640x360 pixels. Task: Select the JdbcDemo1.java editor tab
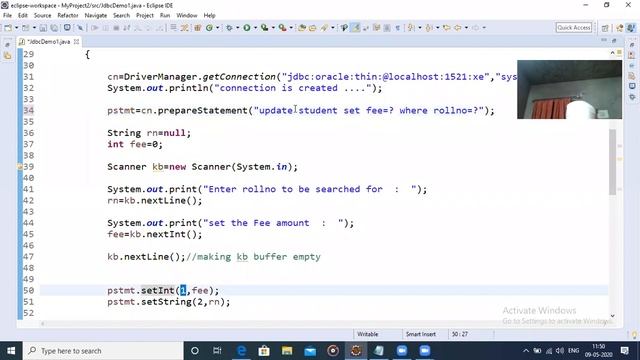coord(48,42)
